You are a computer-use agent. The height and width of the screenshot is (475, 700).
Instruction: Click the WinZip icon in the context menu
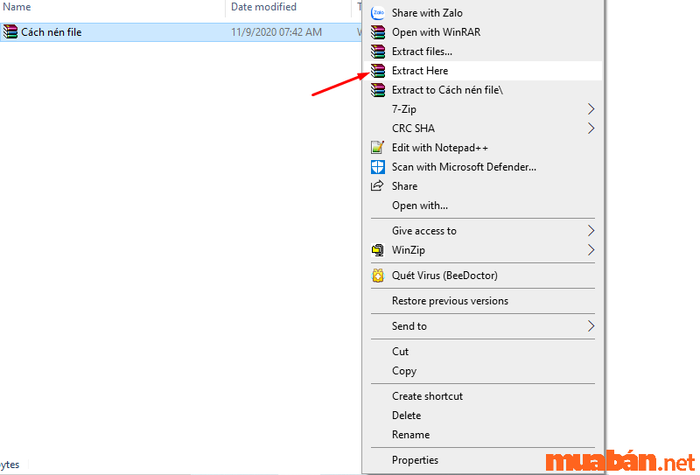(378, 250)
